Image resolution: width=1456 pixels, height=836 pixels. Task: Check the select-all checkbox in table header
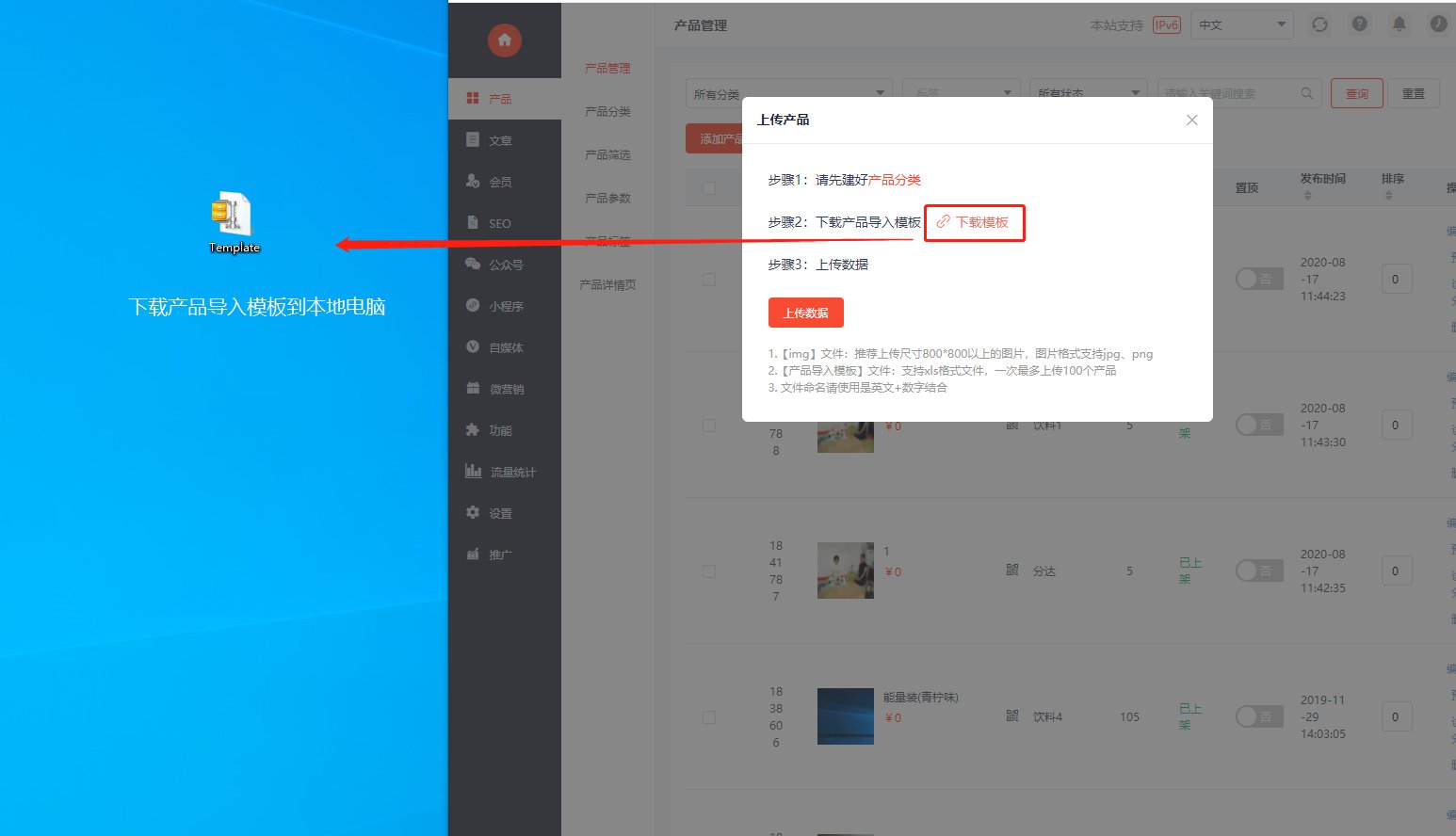tap(709, 188)
